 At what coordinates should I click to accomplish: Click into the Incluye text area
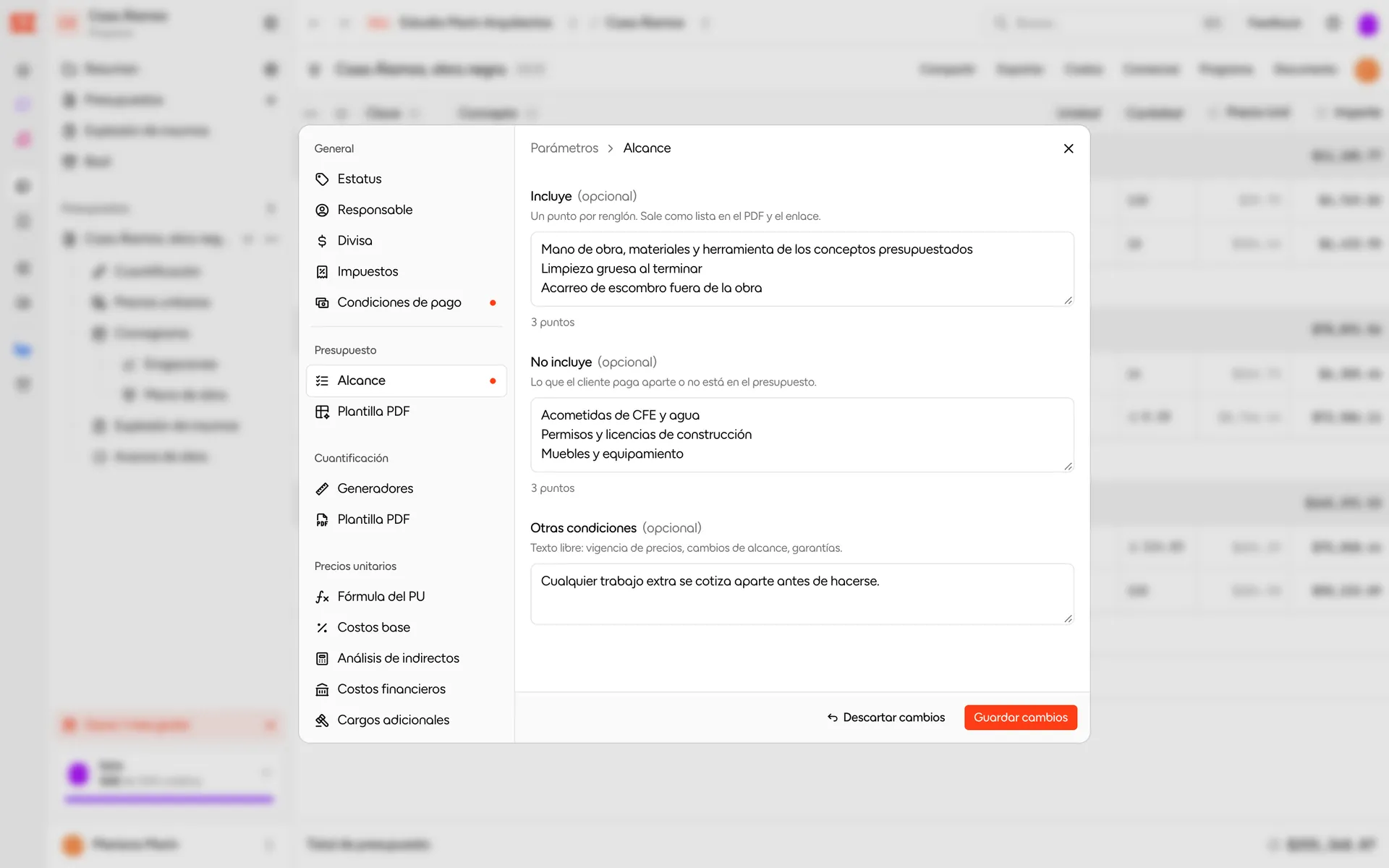(802, 269)
